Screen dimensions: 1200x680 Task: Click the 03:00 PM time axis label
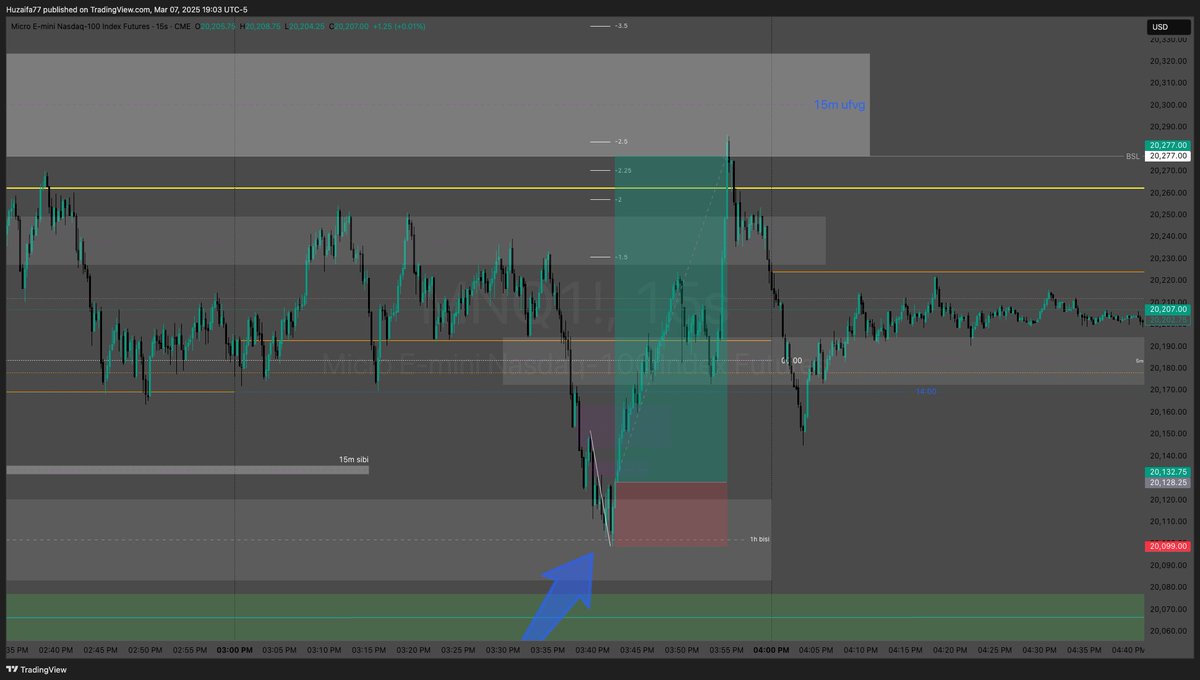(x=234, y=650)
